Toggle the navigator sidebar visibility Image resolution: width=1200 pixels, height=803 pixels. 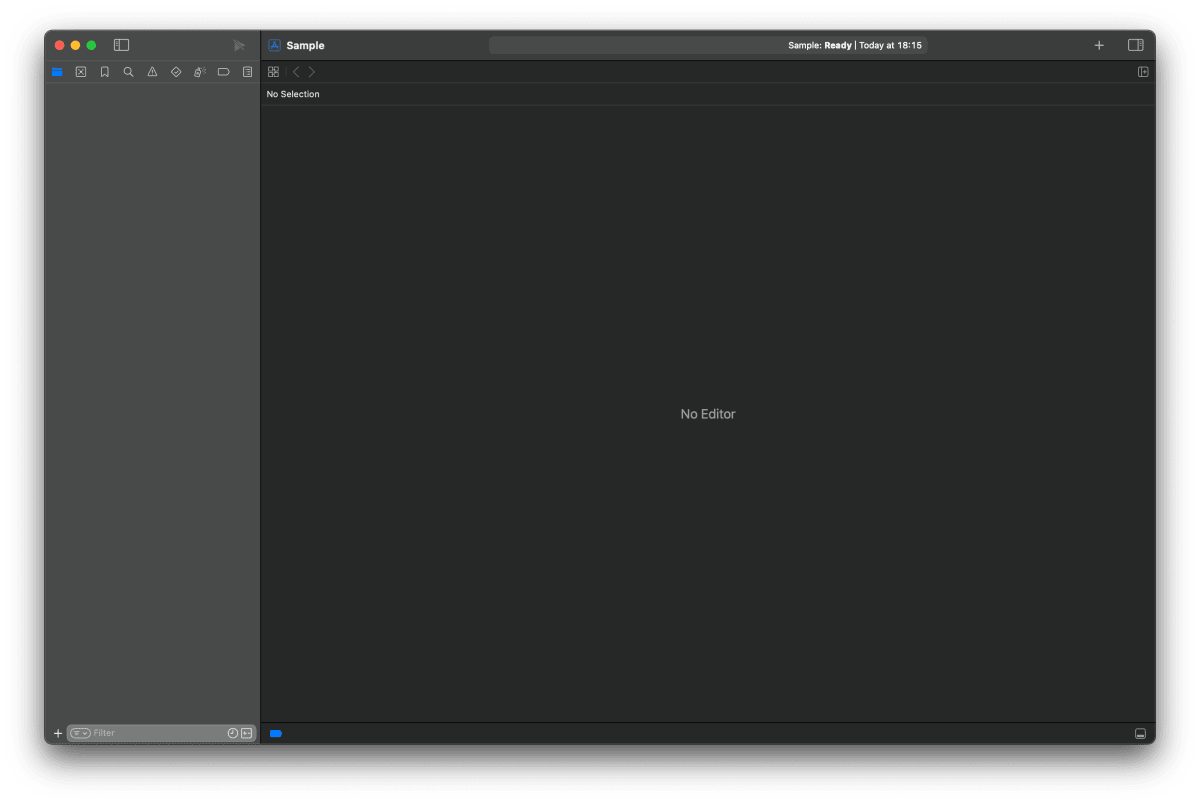pyautogui.click(x=121, y=45)
